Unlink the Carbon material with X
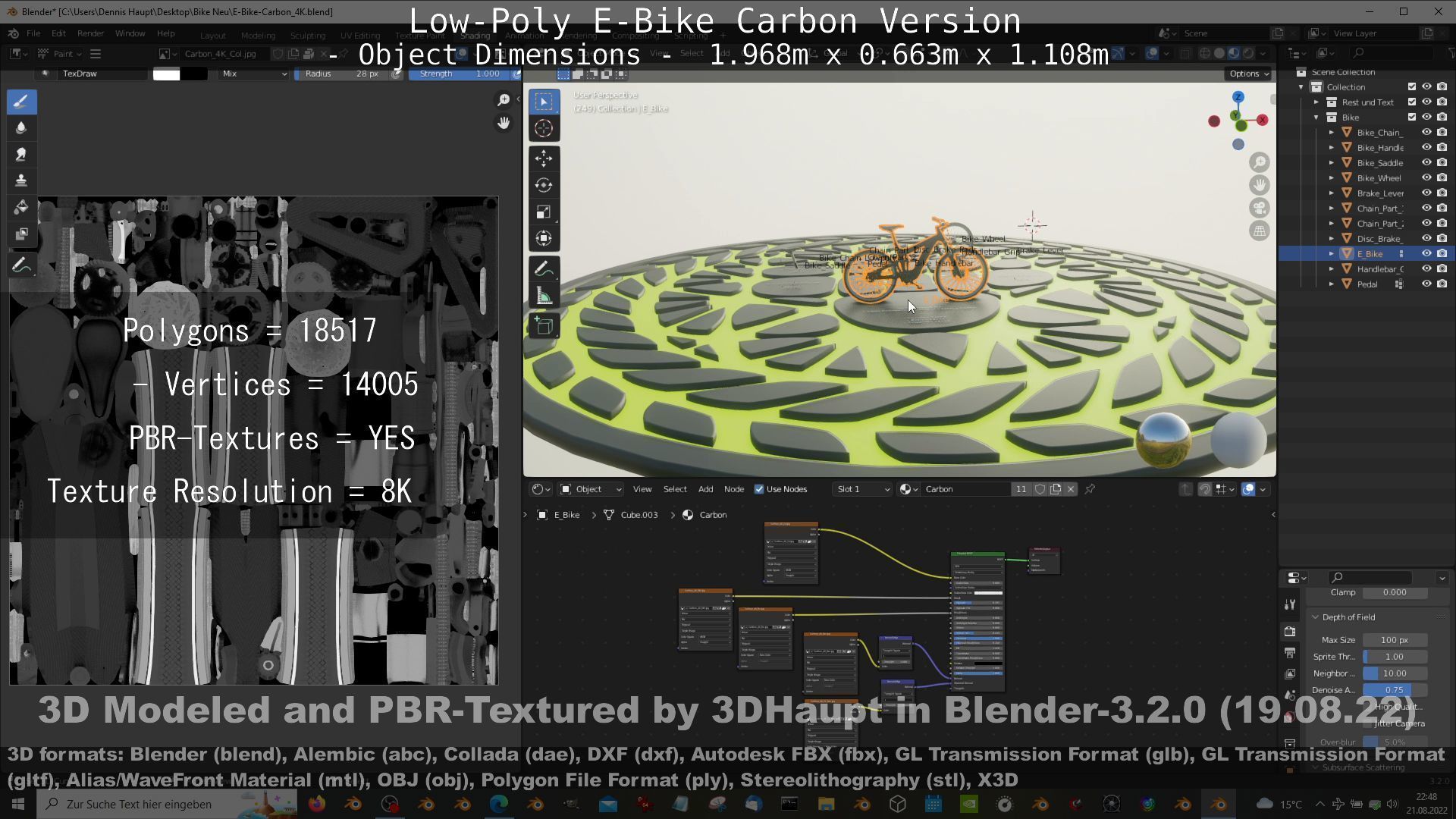Screen dimensions: 1456x819 [1071, 489]
